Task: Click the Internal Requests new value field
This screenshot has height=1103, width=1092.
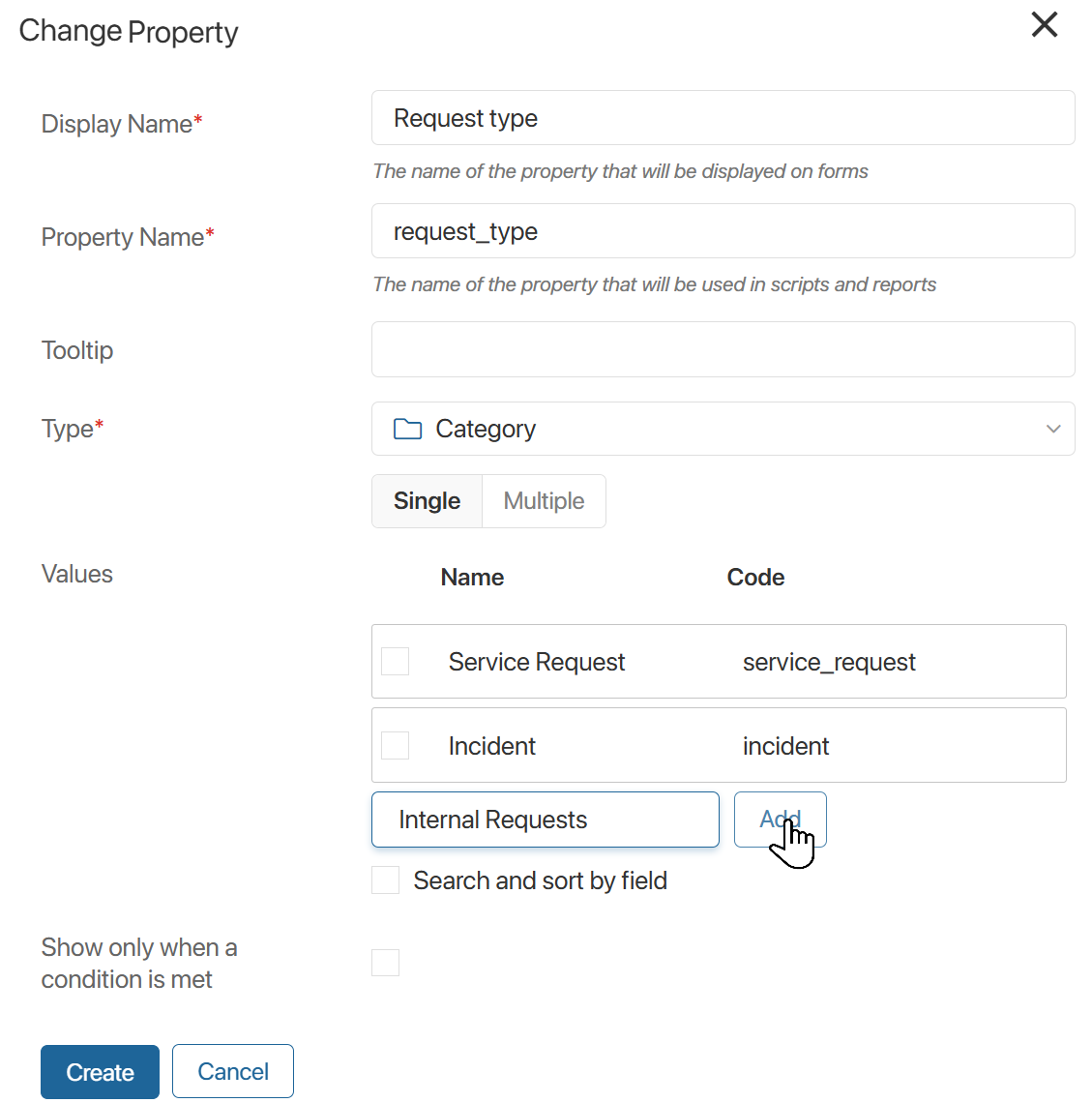Action: point(545,820)
